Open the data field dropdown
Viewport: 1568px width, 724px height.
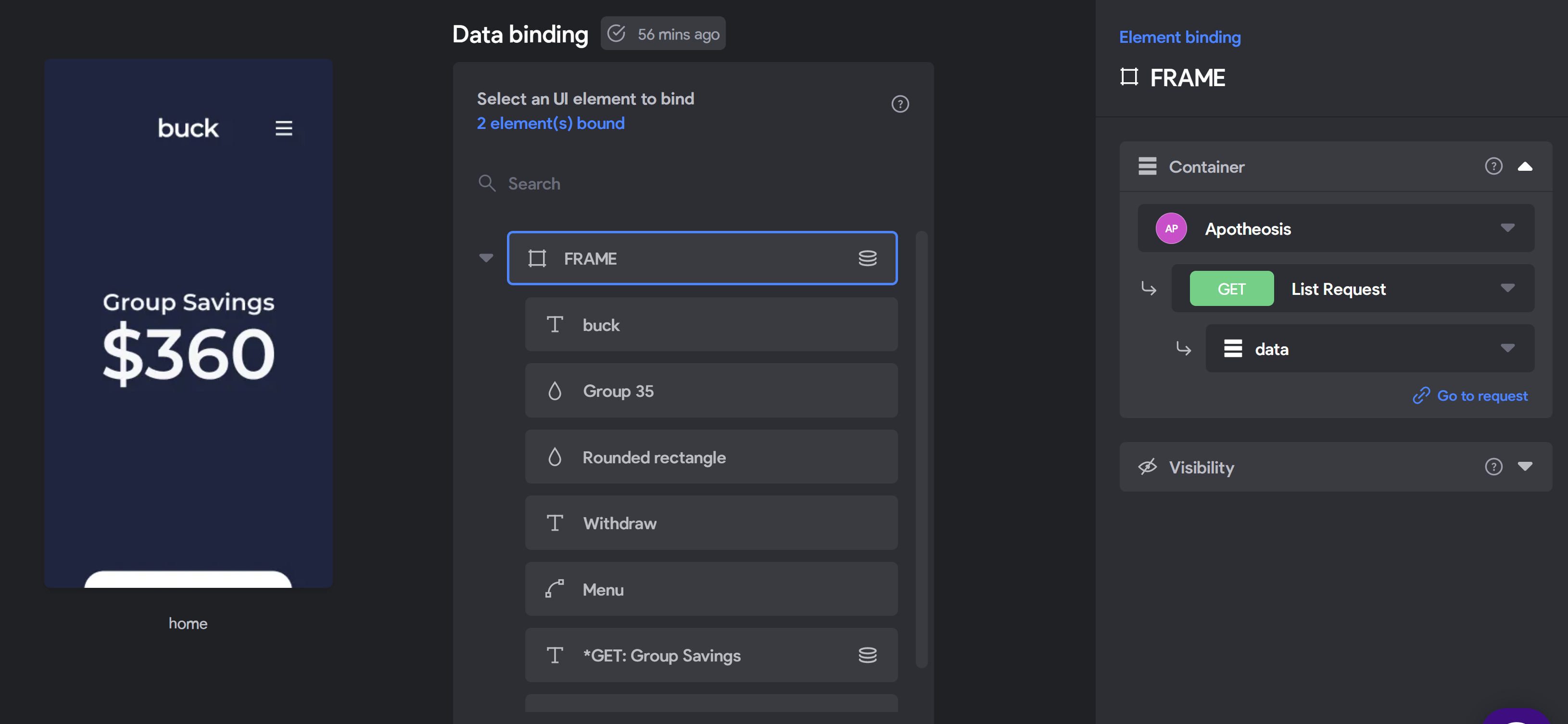click(1369, 348)
